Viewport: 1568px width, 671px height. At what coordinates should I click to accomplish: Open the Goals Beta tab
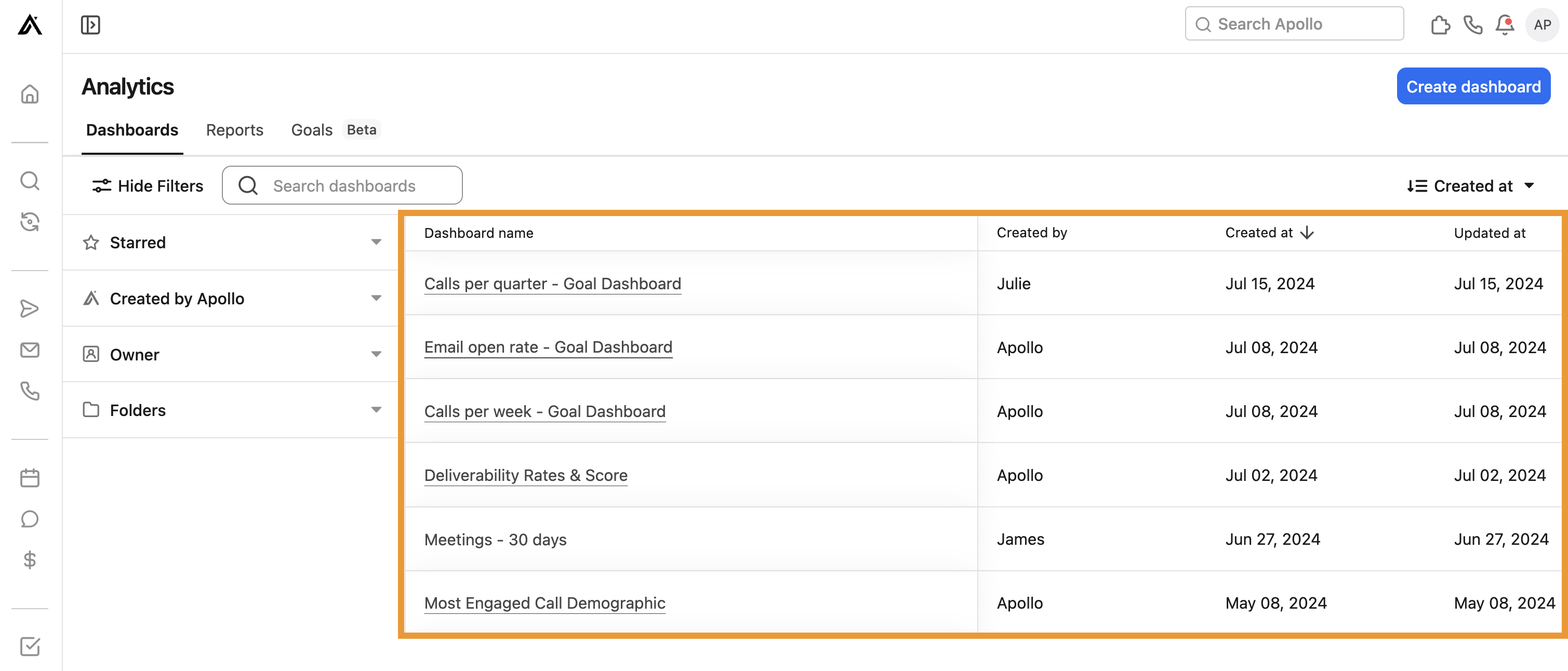(x=311, y=129)
